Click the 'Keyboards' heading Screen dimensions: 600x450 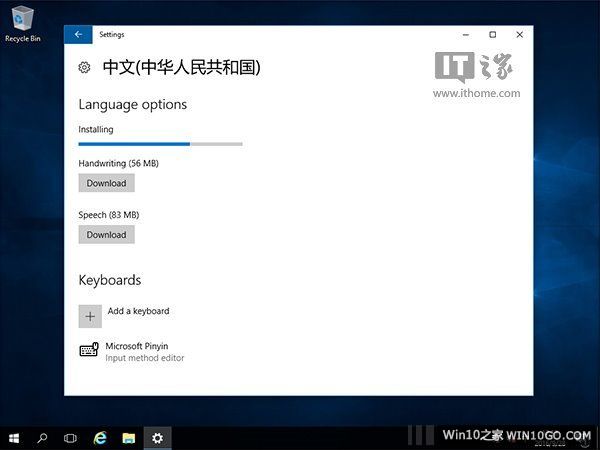click(110, 280)
